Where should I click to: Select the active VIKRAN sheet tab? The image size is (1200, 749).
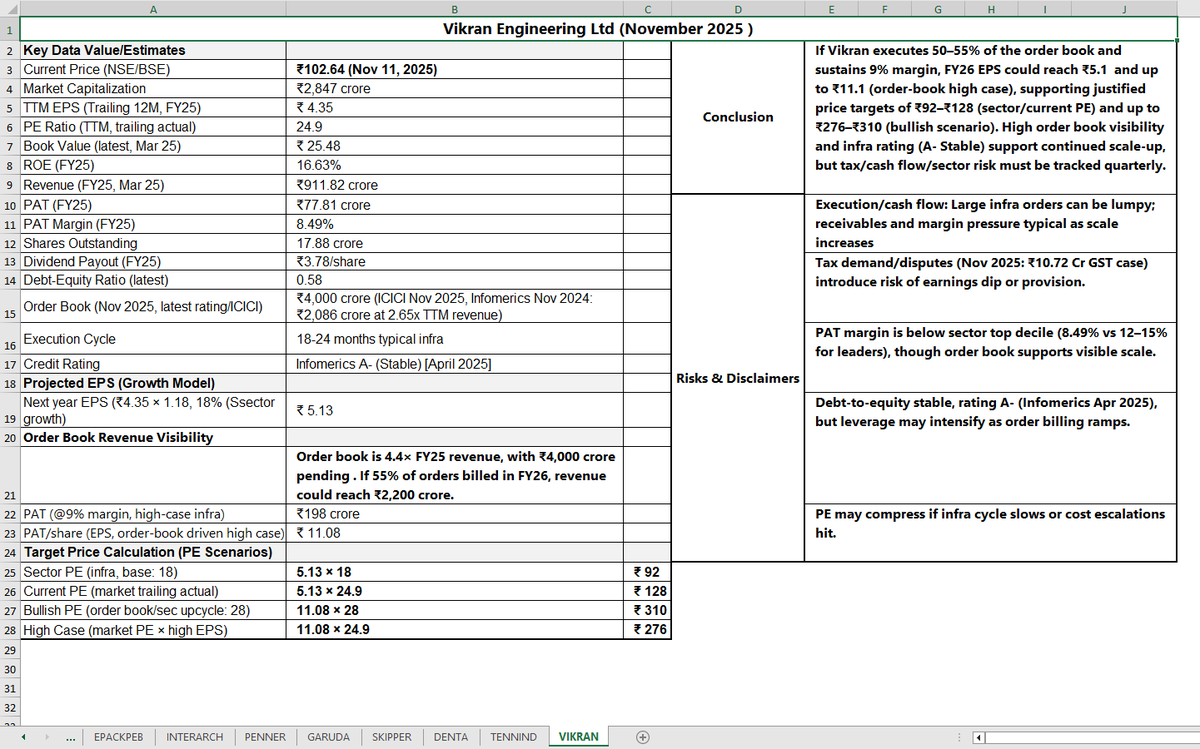[x=579, y=737]
